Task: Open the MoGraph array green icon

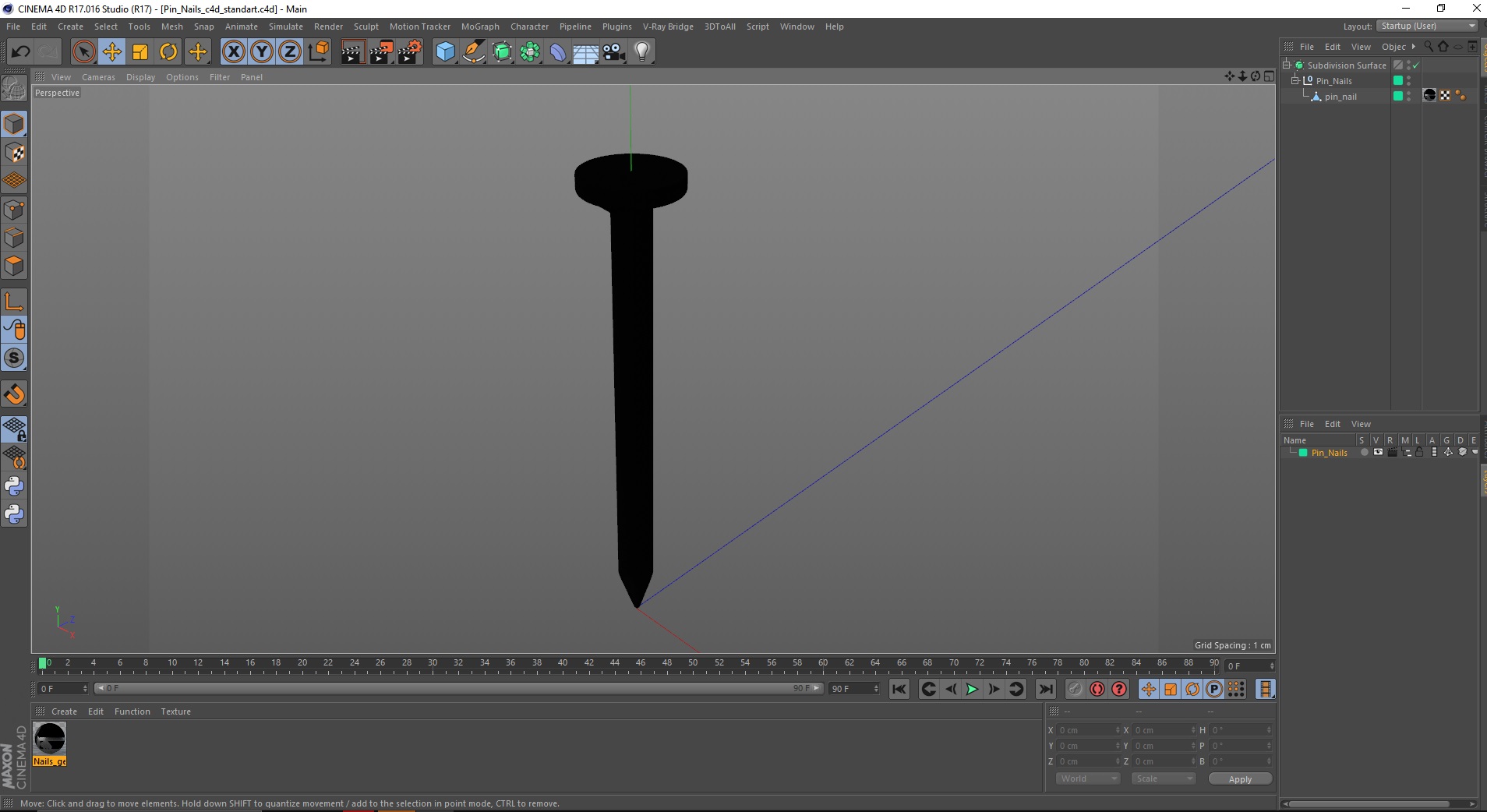Action: tap(530, 52)
